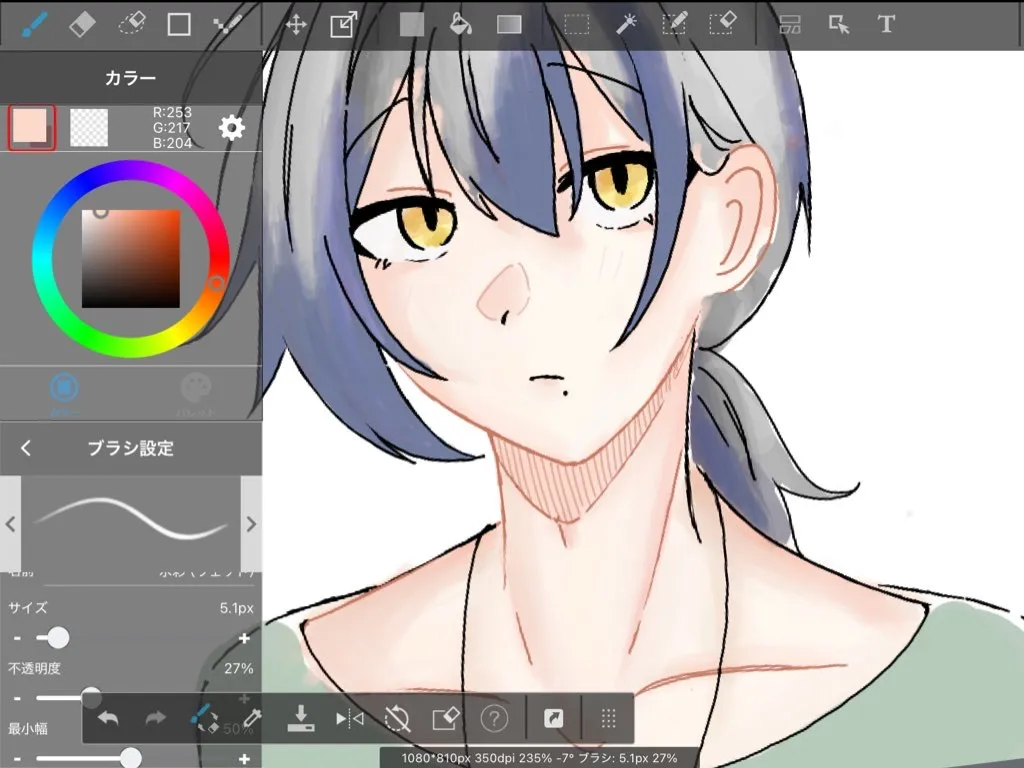1024x768 pixels.
Task: Select the dot/curve brush tool
Action: pyautogui.click(x=227, y=24)
